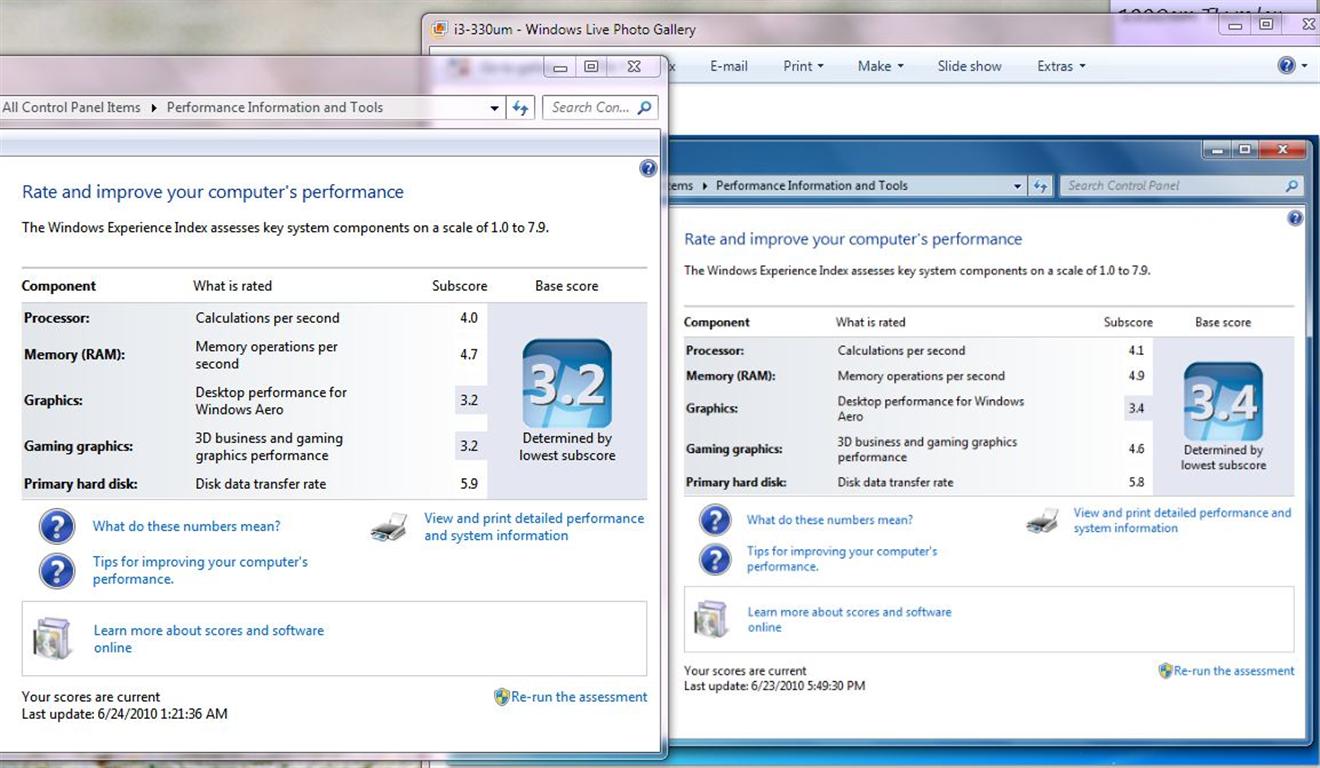Click the search magnifier in the left window

coord(645,108)
